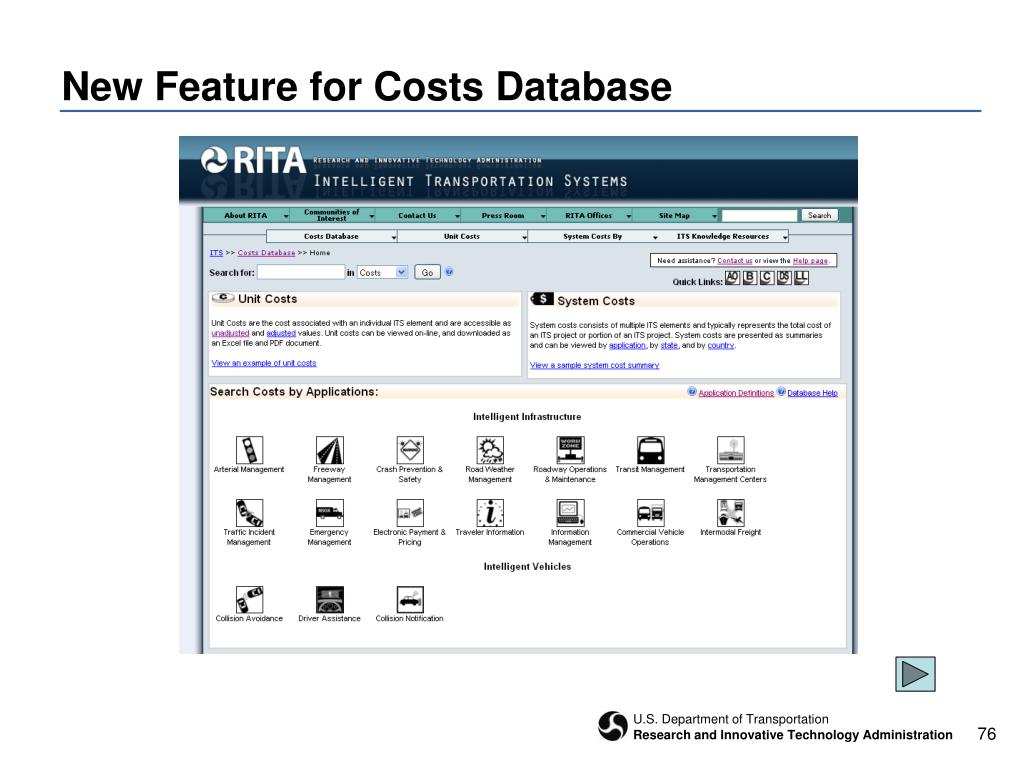Viewport: 1024px width, 768px height.
Task: Open the Costs Database menu tab
Action: click(x=331, y=236)
